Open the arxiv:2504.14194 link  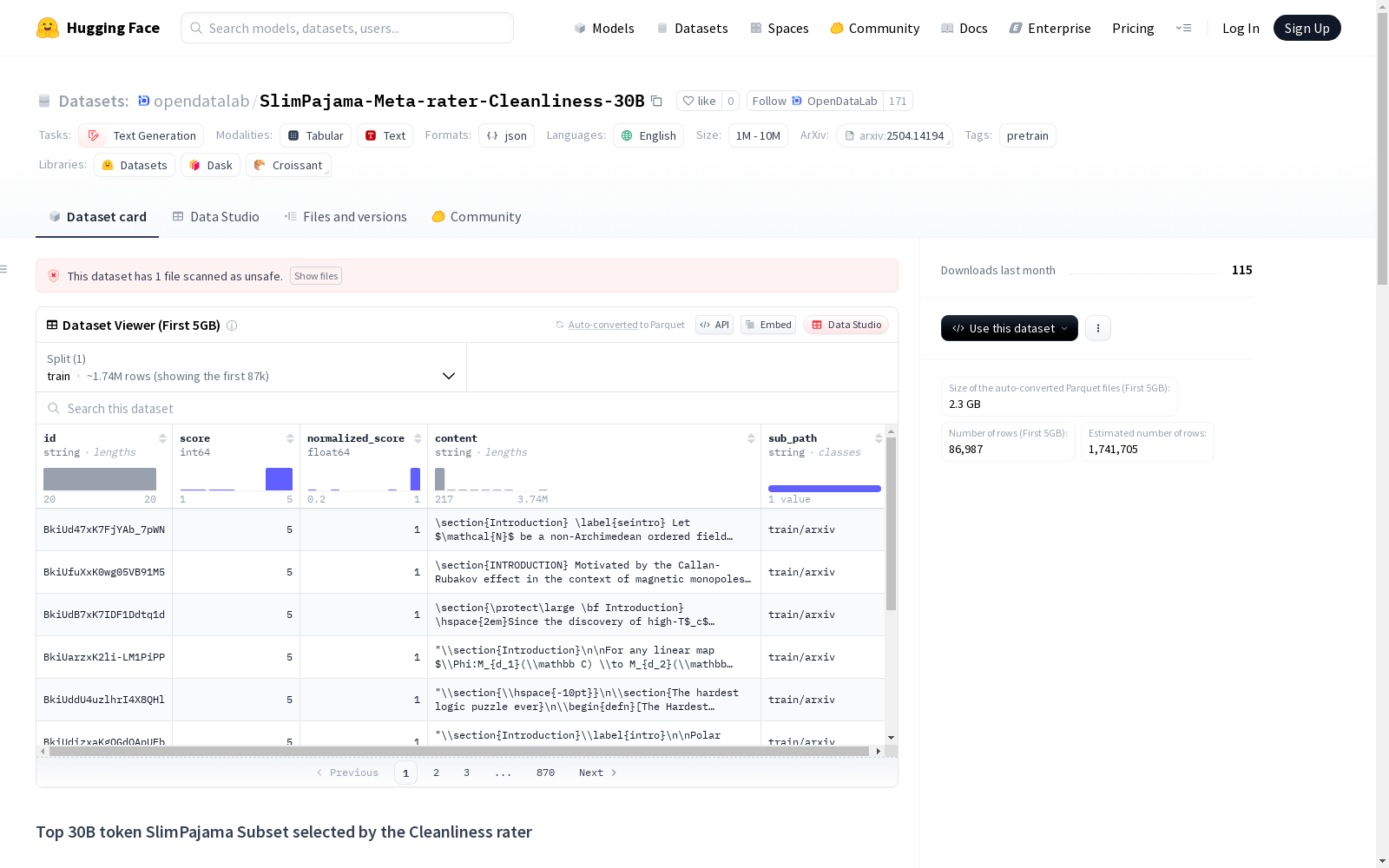[x=894, y=135]
